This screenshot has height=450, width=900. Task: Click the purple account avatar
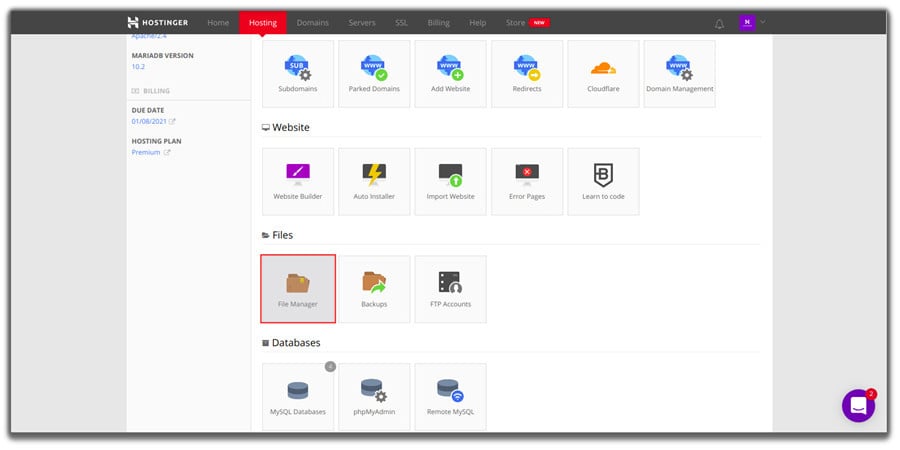[x=747, y=23]
